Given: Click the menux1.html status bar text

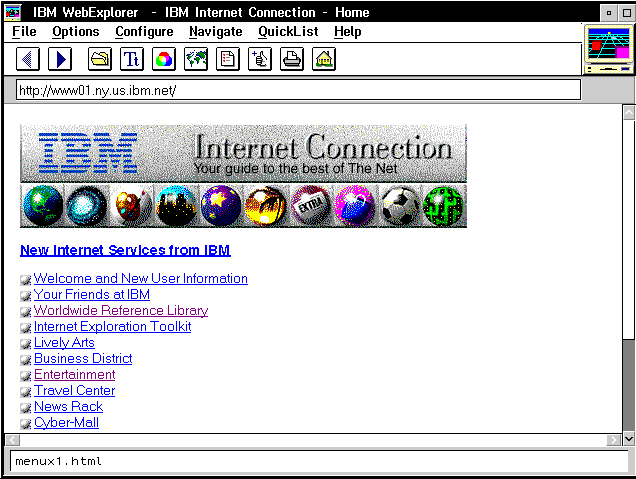Looking at the screenshot, I should [58, 462].
